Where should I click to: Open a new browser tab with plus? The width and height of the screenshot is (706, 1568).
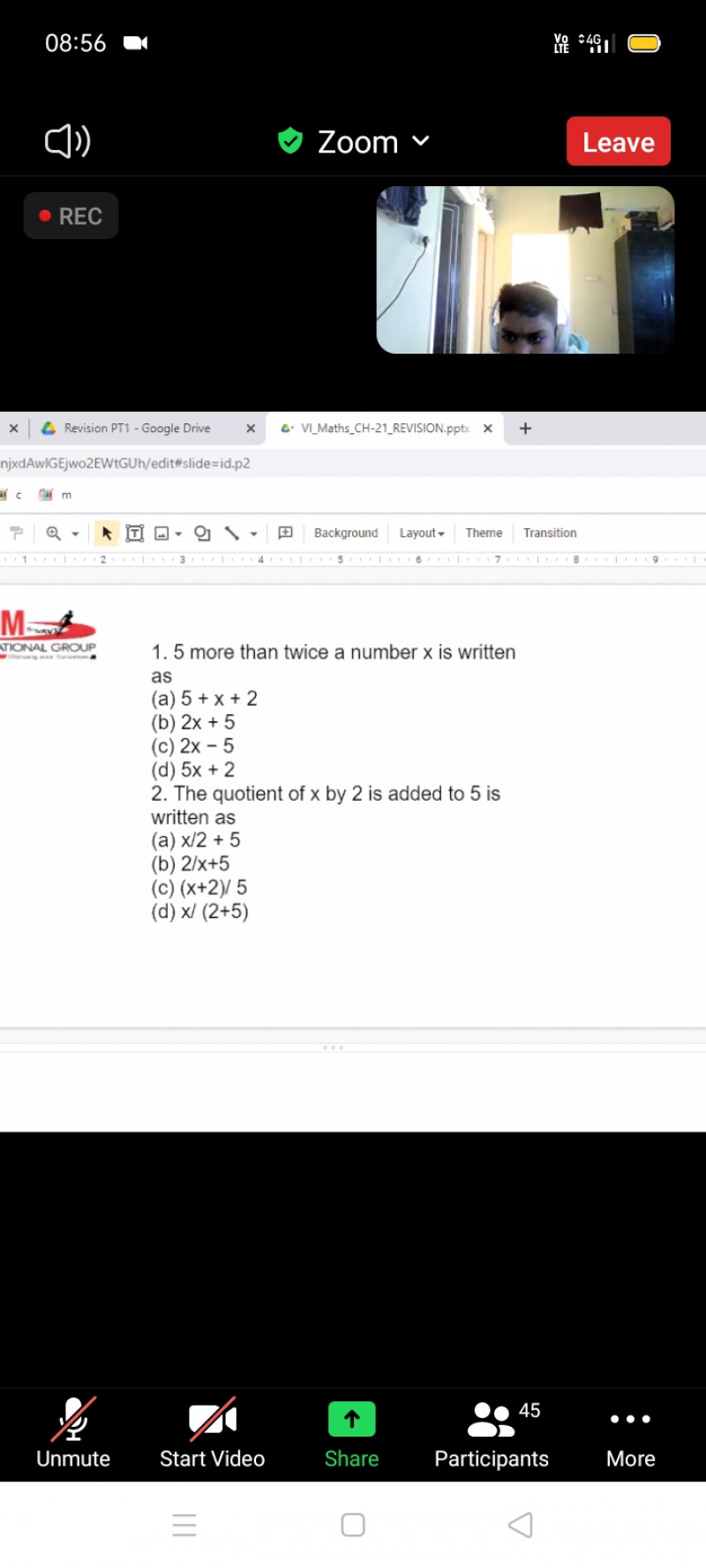point(525,429)
